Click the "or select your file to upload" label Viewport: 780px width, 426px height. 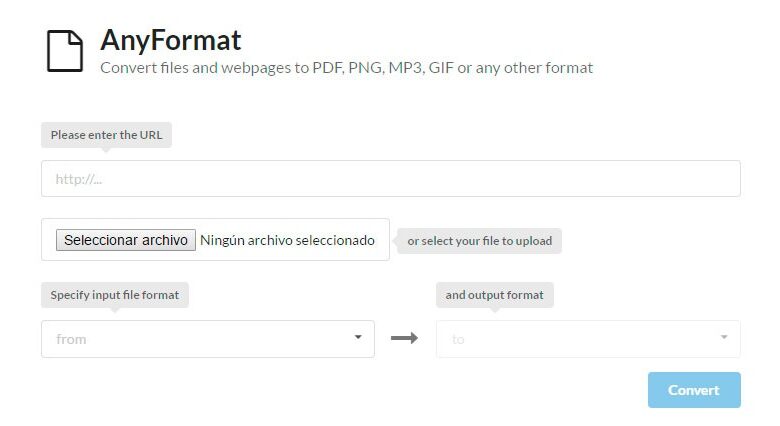(x=479, y=241)
